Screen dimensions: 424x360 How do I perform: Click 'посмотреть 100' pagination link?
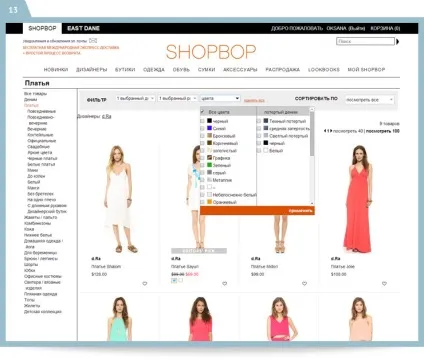(383, 131)
